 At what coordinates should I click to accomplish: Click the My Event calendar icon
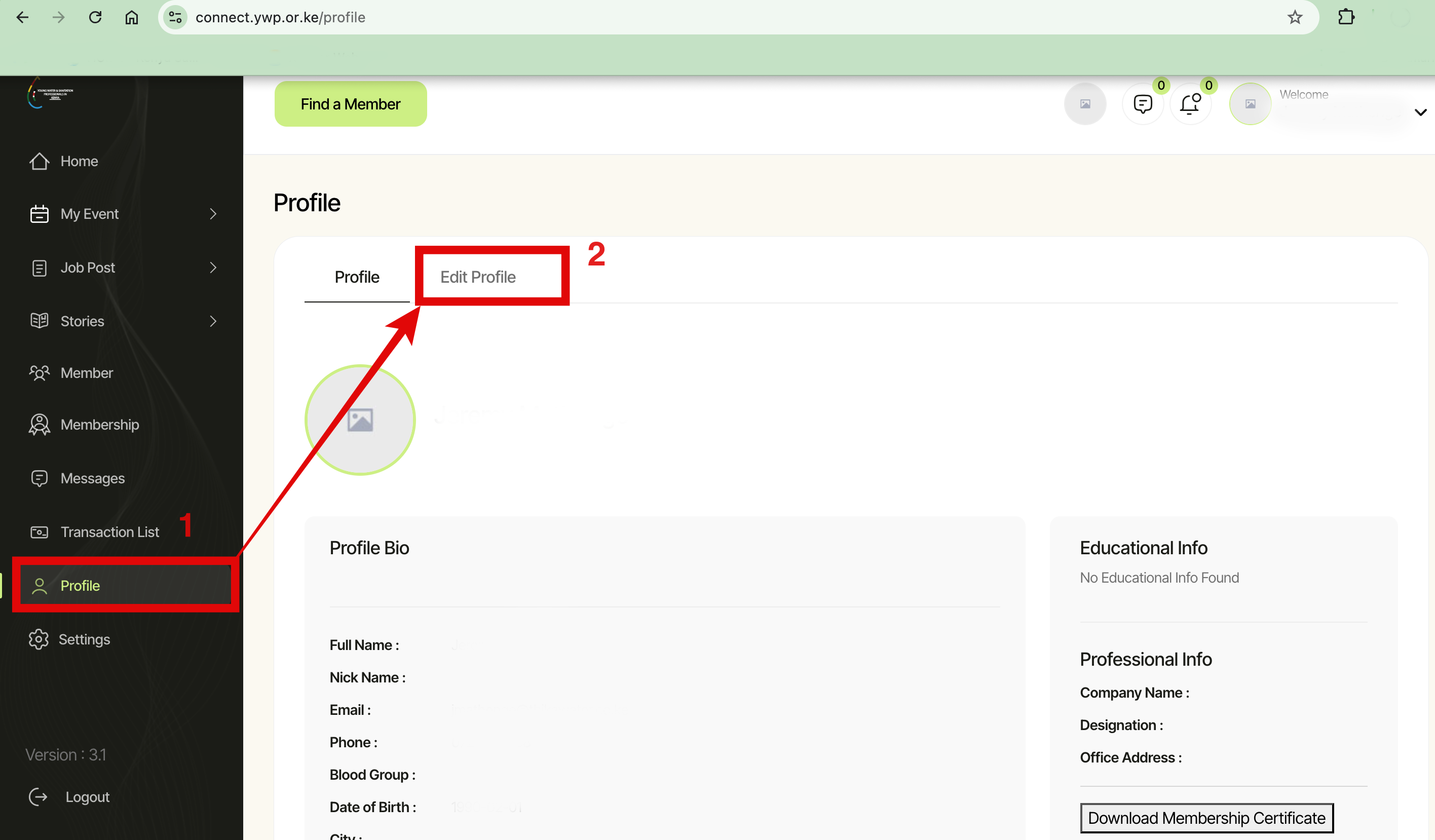[40, 214]
